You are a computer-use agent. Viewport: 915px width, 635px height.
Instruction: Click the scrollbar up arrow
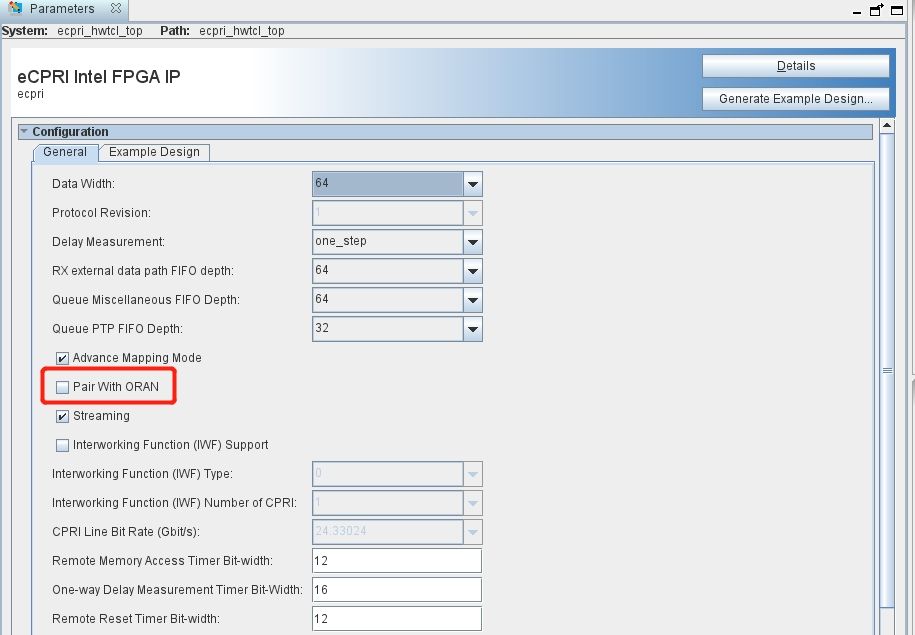coord(887,125)
